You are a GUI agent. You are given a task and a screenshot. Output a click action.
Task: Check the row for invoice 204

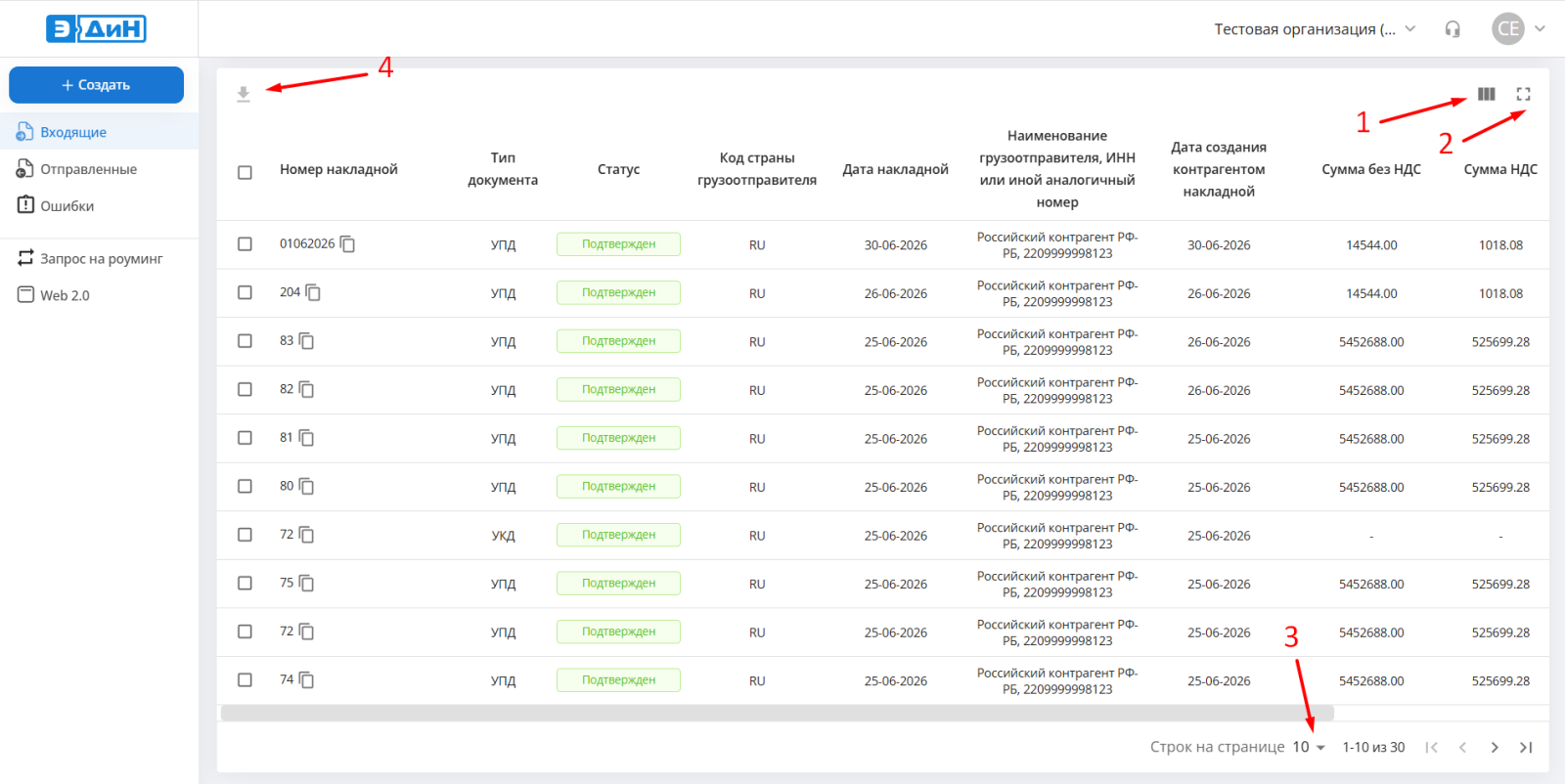point(245,292)
